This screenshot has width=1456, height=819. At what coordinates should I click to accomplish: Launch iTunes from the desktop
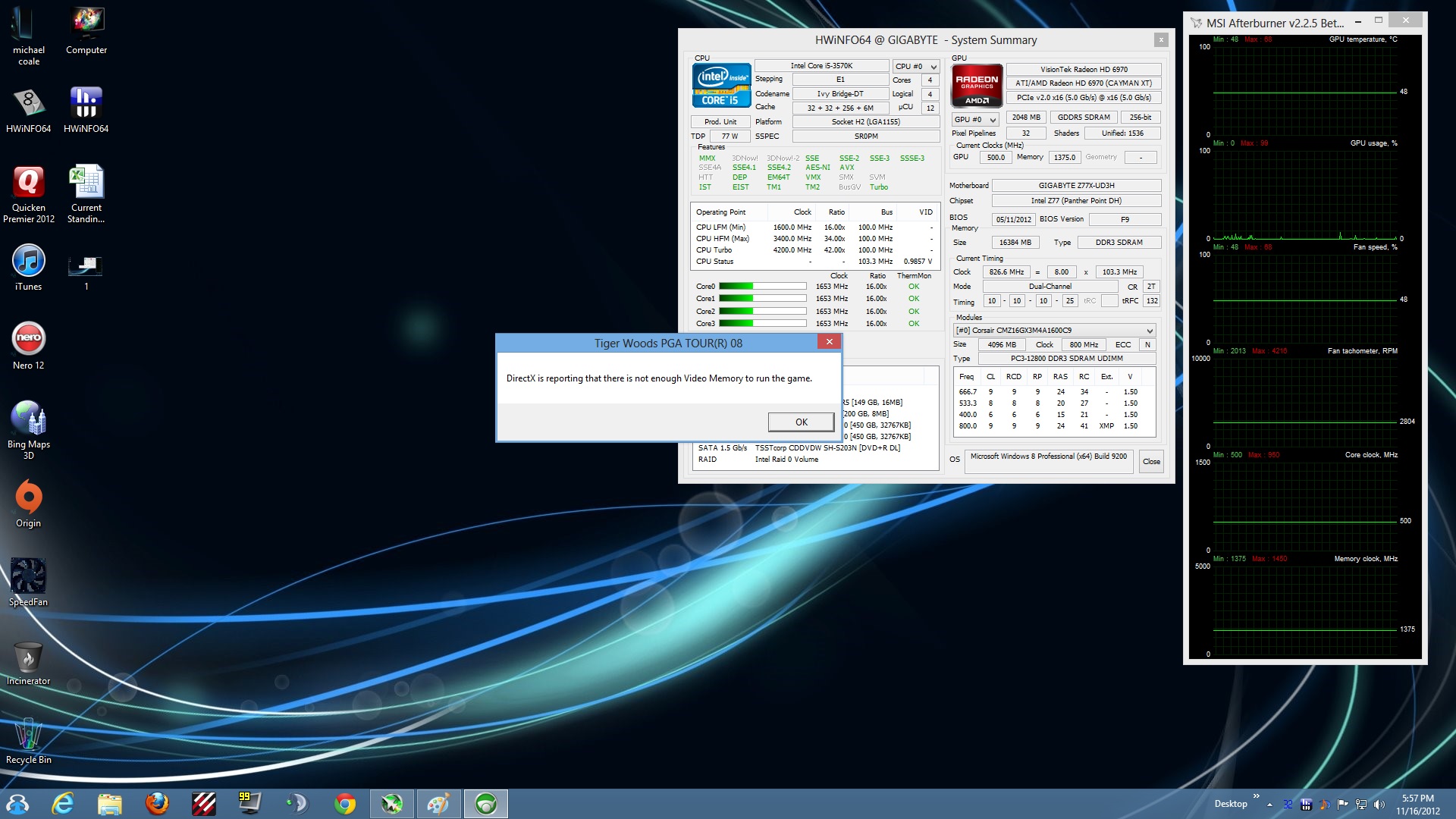[x=28, y=267]
